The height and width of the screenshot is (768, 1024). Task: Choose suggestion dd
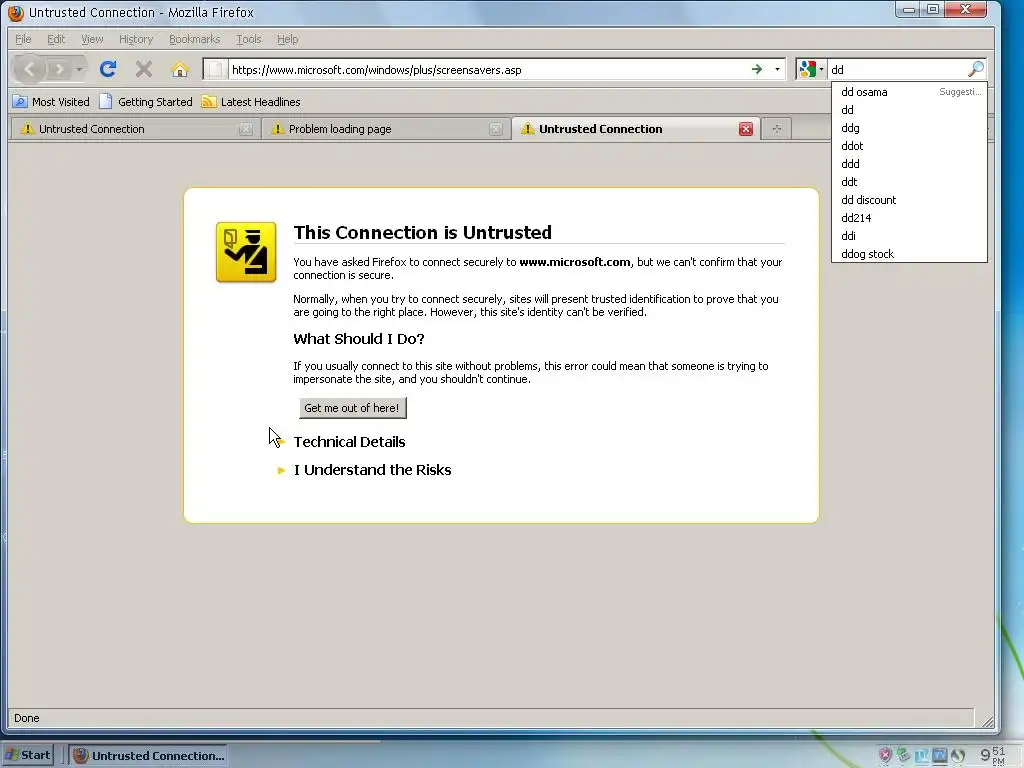(909, 110)
